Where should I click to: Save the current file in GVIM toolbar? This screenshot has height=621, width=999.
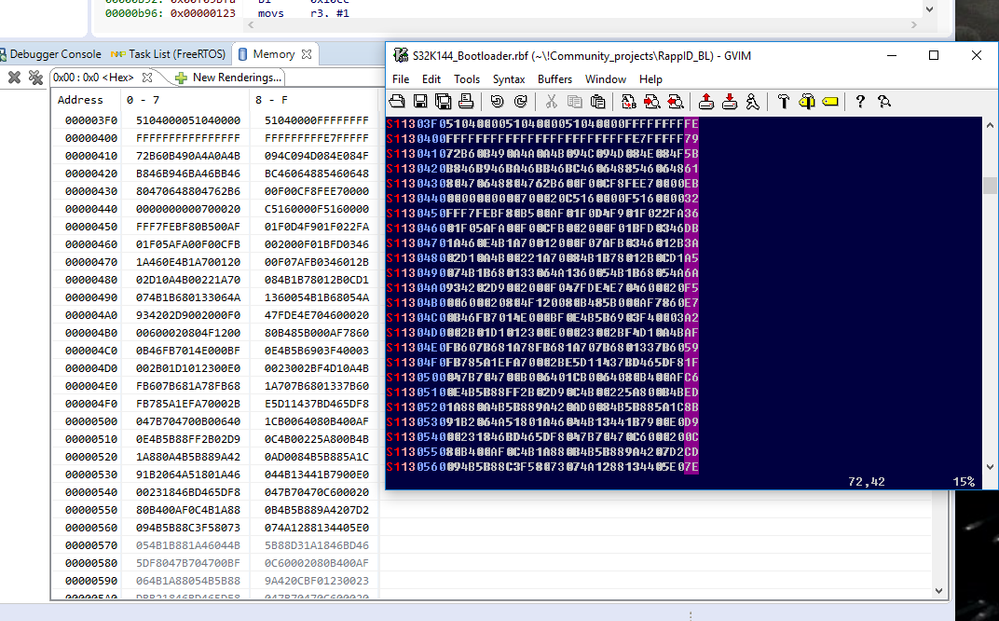(x=420, y=101)
